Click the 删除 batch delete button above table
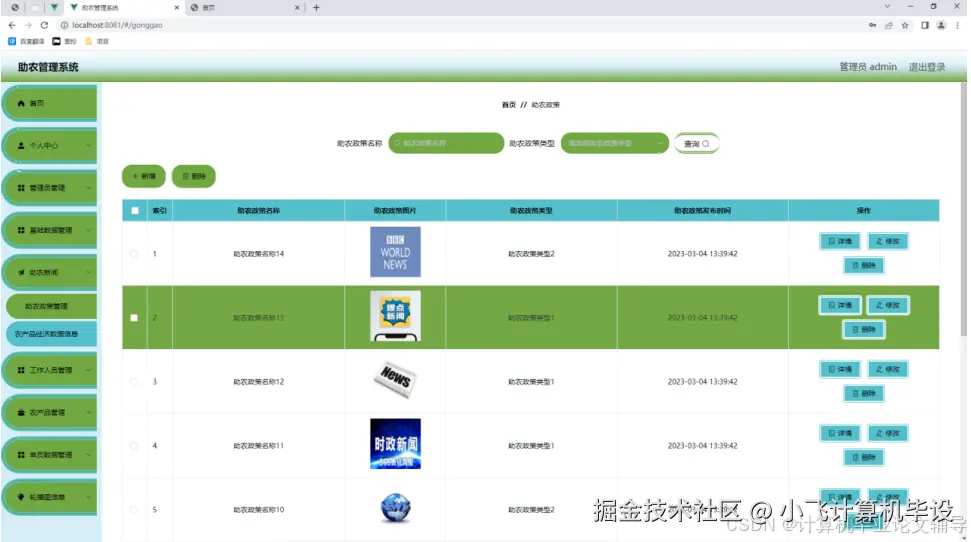This screenshot has height=542, width=971. click(194, 177)
